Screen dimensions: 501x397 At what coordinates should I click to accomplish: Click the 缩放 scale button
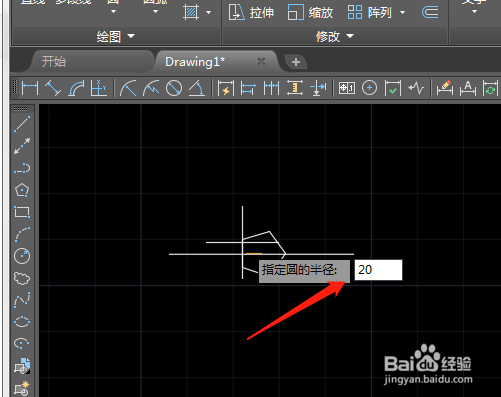[x=310, y=13]
